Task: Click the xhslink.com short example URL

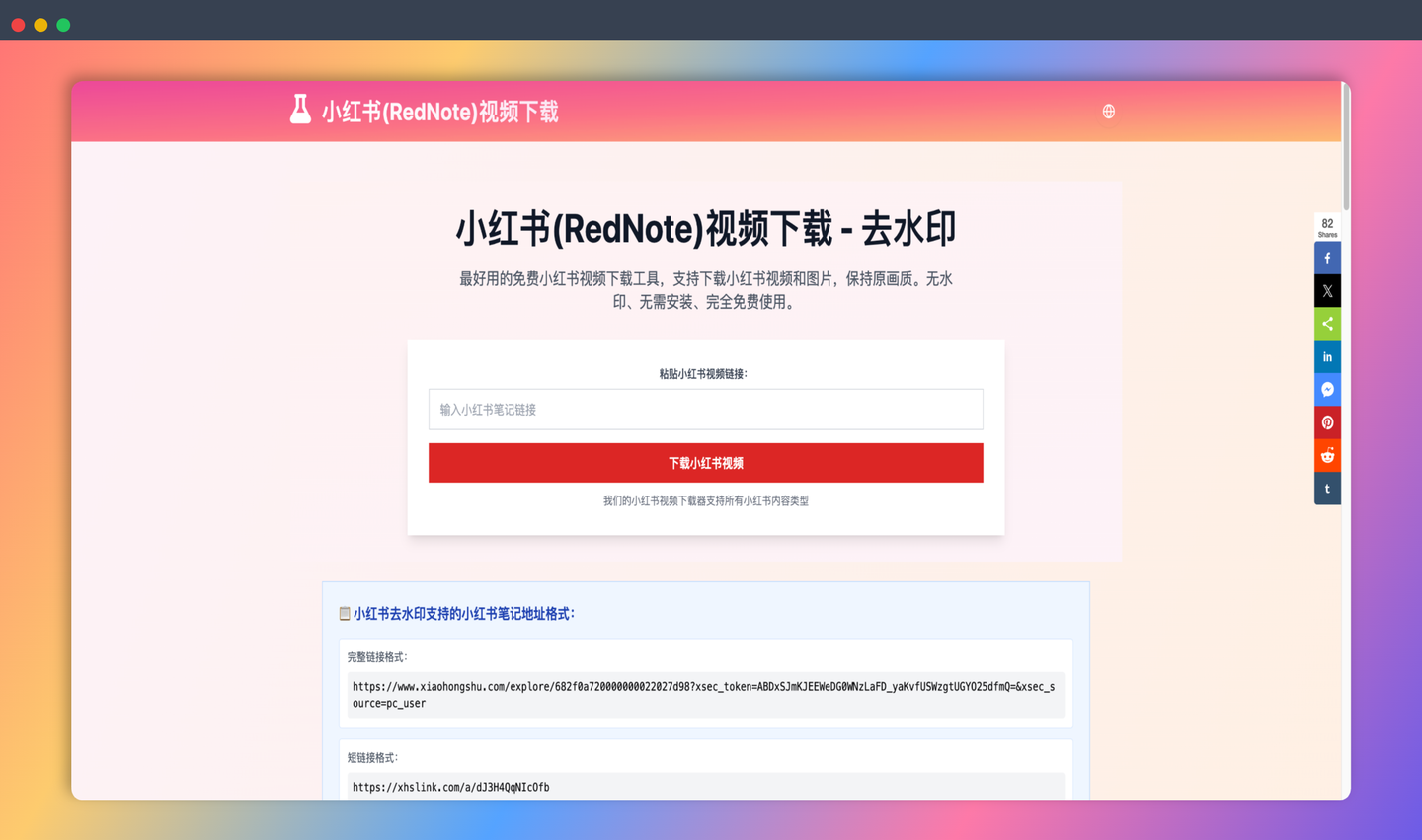Action: (x=451, y=787)
